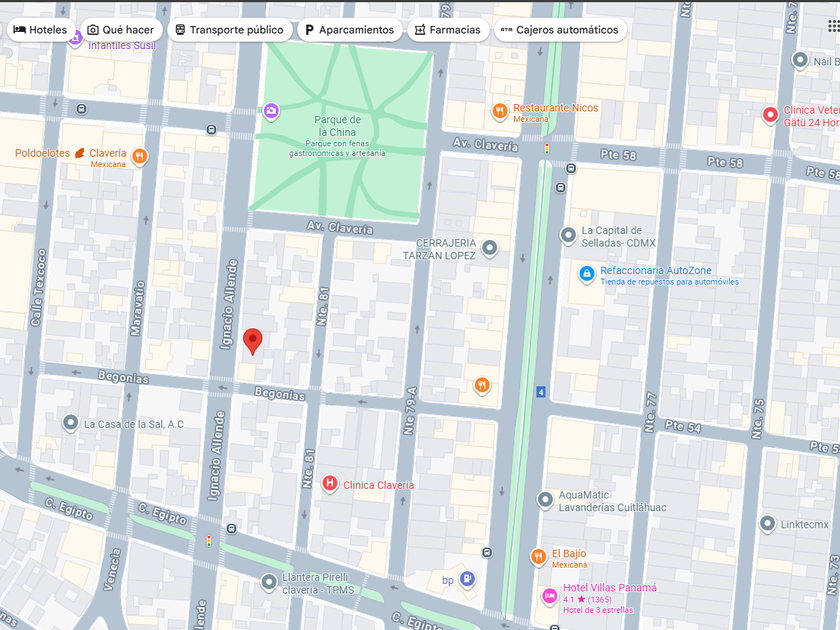Select the Restaurante Nicos label
840x630 pixels.
point(556,108)
